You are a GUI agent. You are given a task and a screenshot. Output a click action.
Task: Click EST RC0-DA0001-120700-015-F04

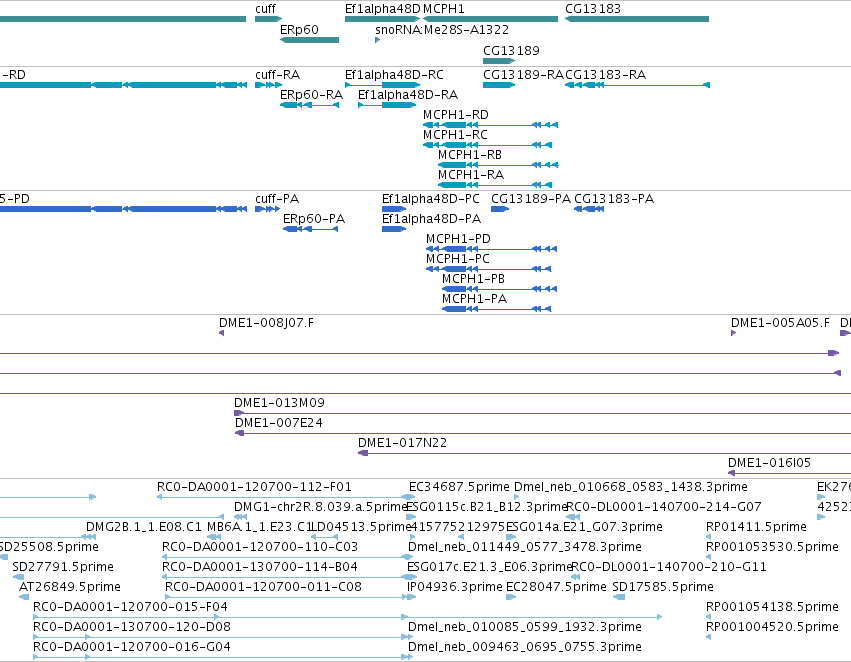tap(347, 618)
